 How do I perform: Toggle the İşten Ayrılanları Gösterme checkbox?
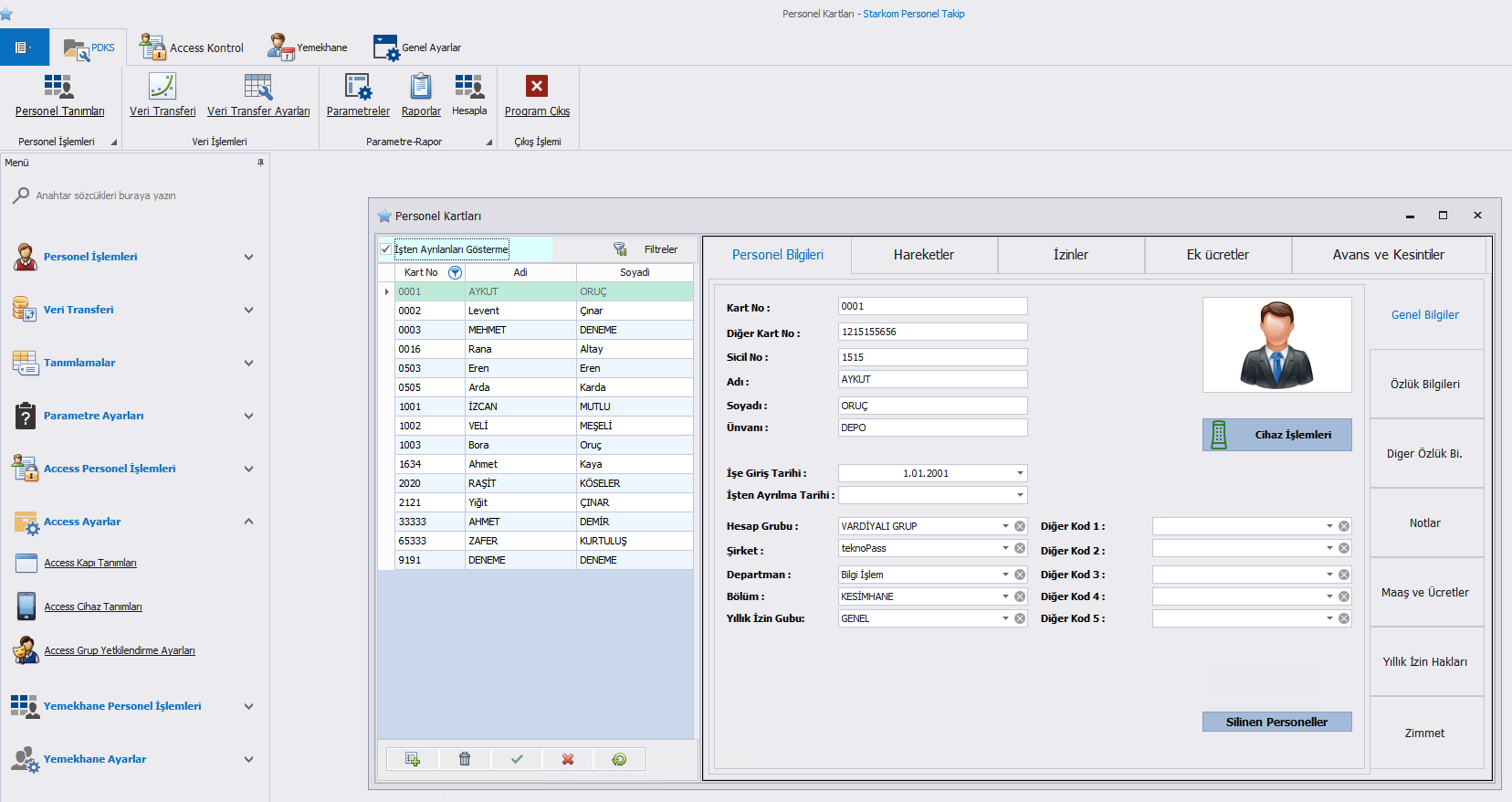[386, 249]
